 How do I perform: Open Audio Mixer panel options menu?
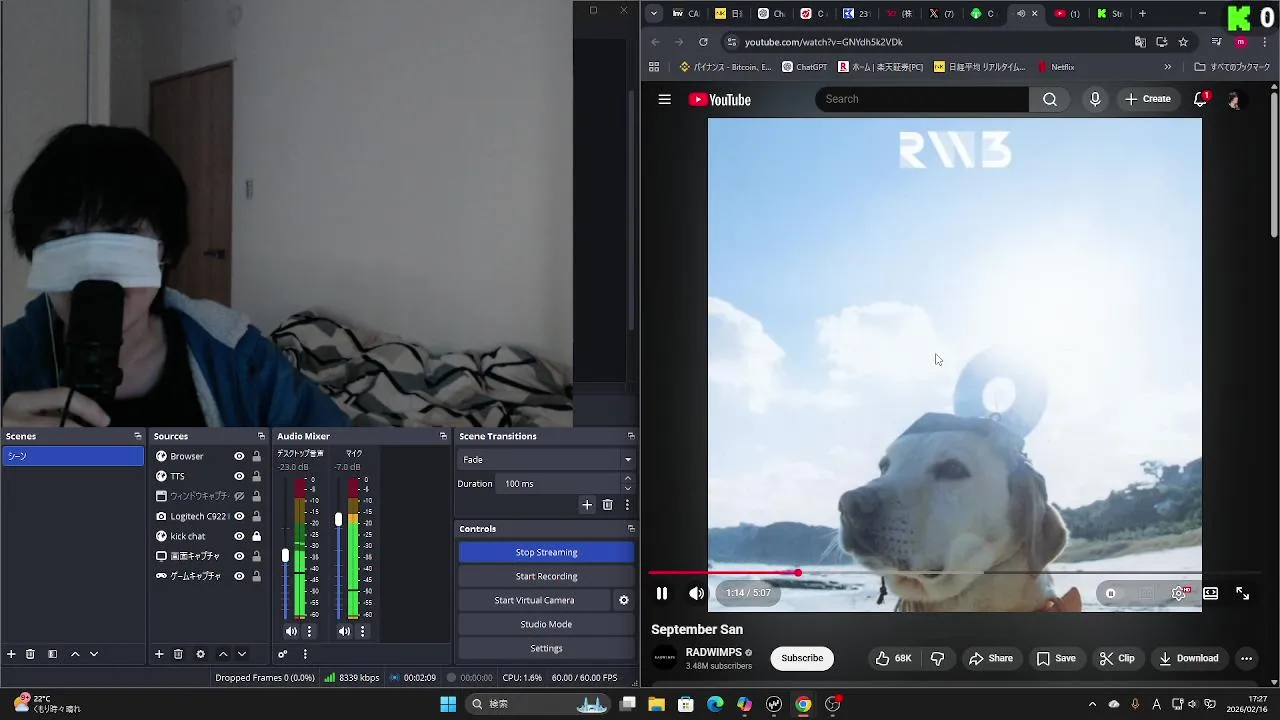point(305,654)
